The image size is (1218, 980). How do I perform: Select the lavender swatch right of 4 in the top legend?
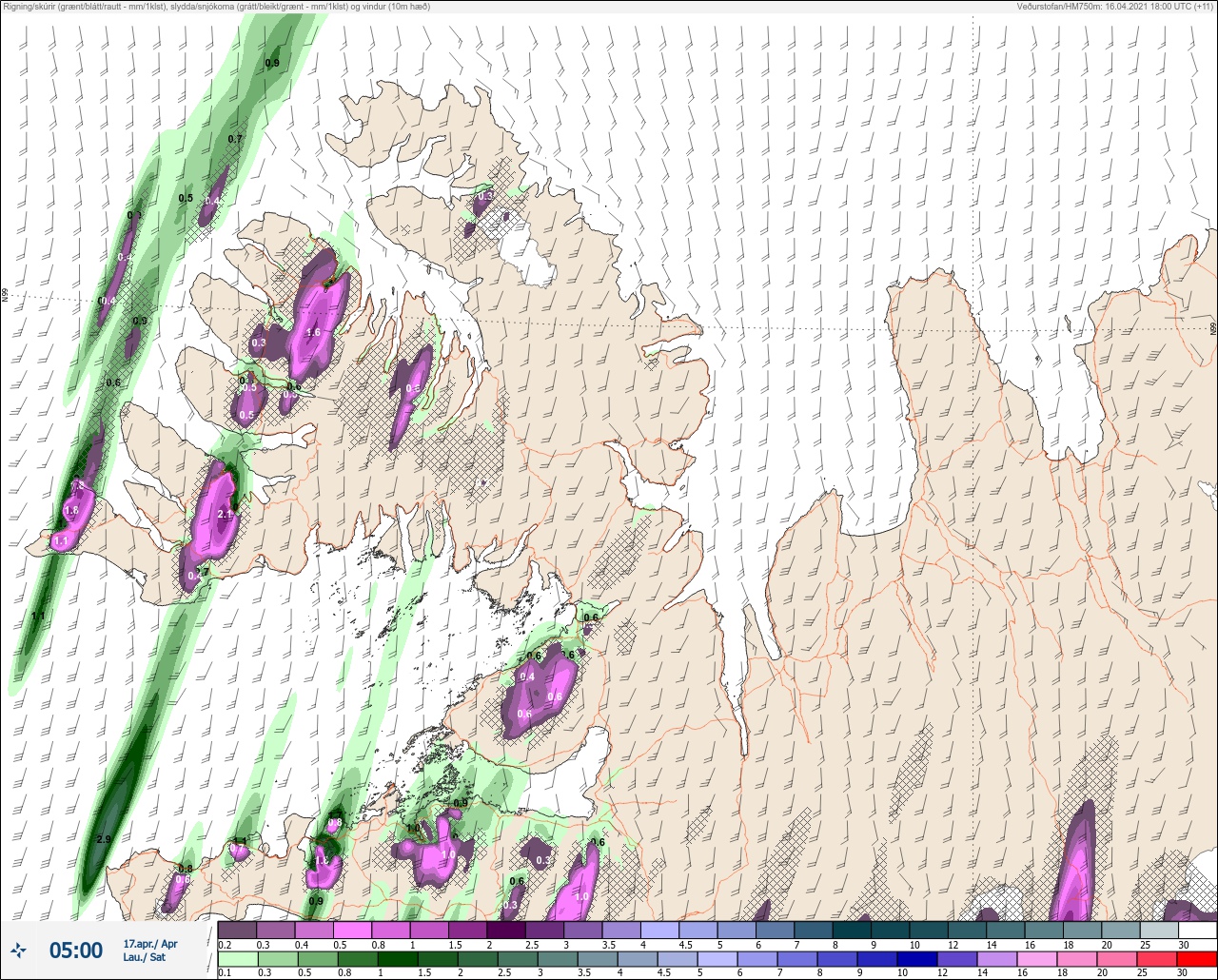coord(659,930)
